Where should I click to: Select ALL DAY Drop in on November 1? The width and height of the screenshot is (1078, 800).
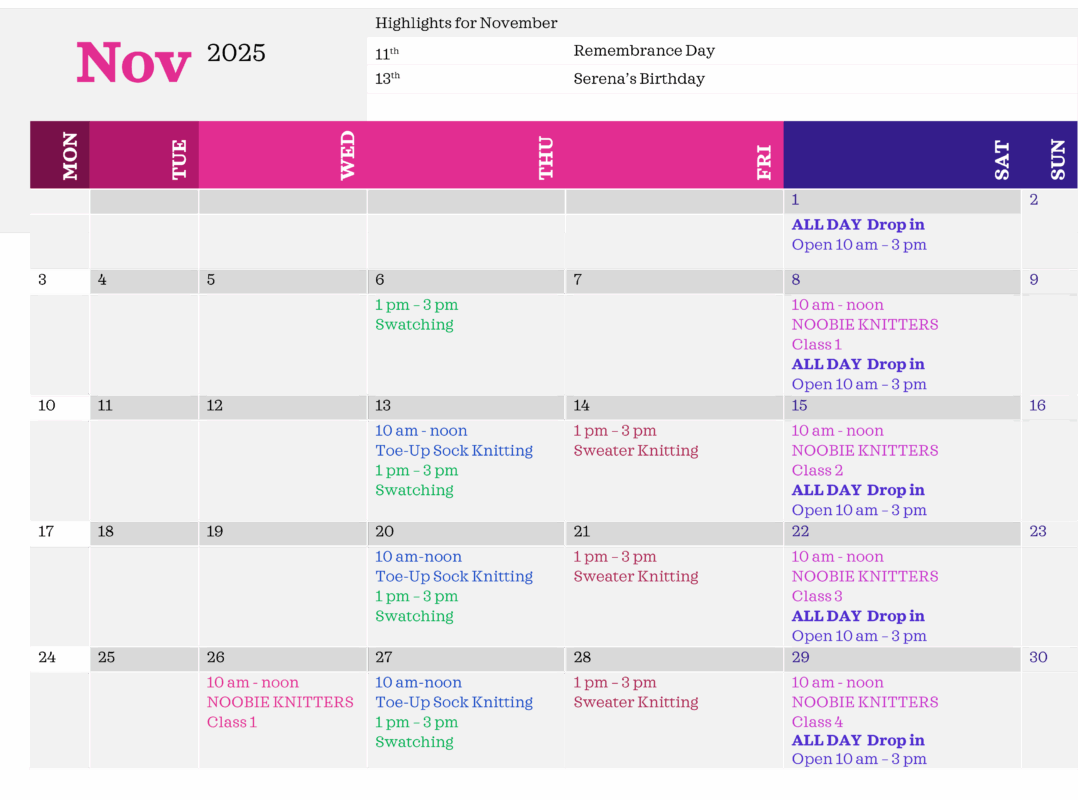(858, 225)
